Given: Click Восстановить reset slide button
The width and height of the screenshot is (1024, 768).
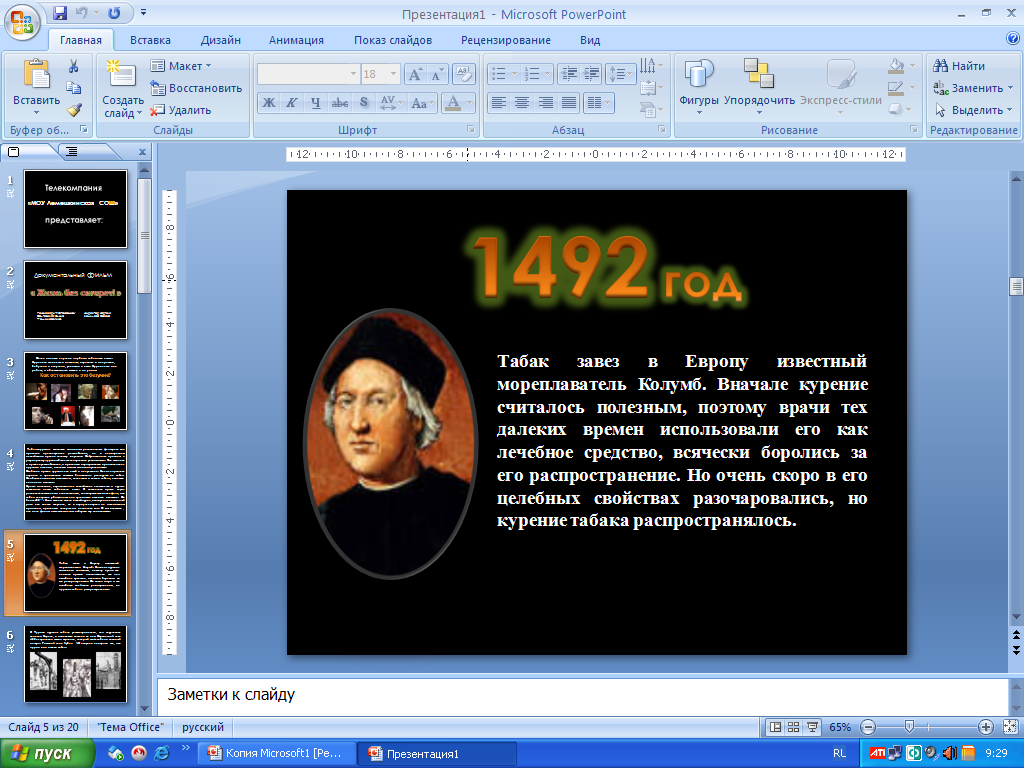Looking at the screenshot, I should point(196,88).
